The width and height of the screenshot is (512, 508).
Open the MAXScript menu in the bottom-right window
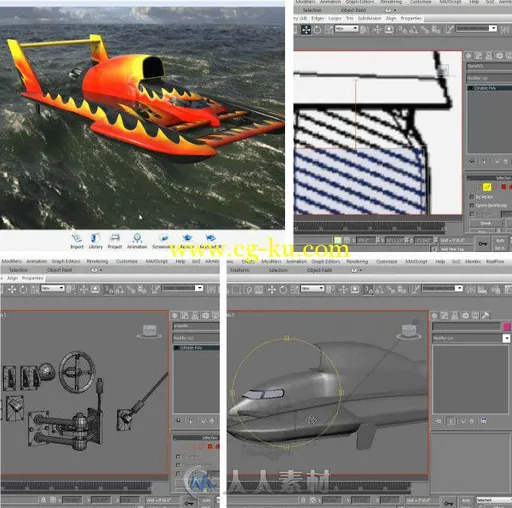tap(416, 262)
